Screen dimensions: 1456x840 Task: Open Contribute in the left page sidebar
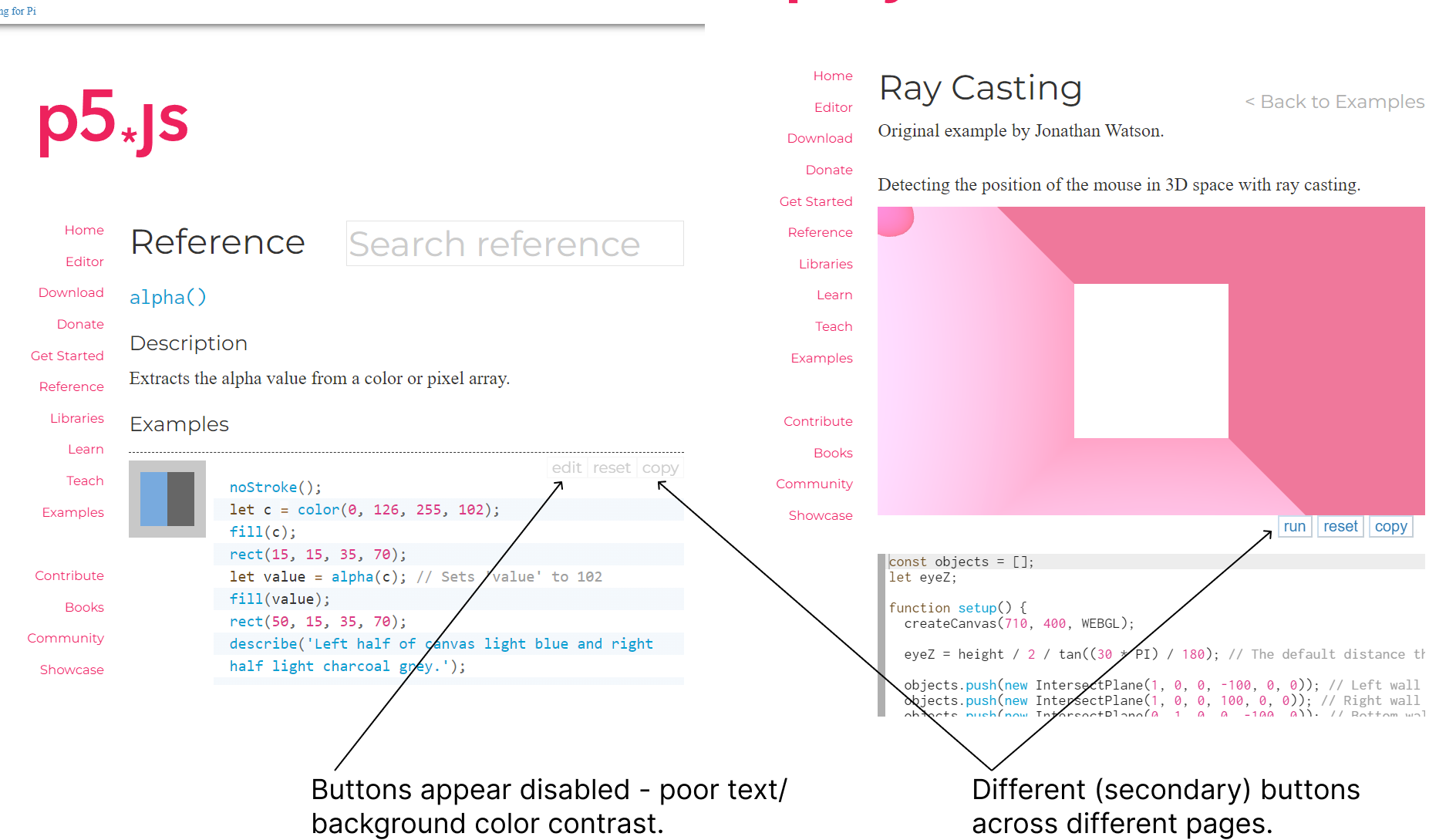(x=69, y=575)
